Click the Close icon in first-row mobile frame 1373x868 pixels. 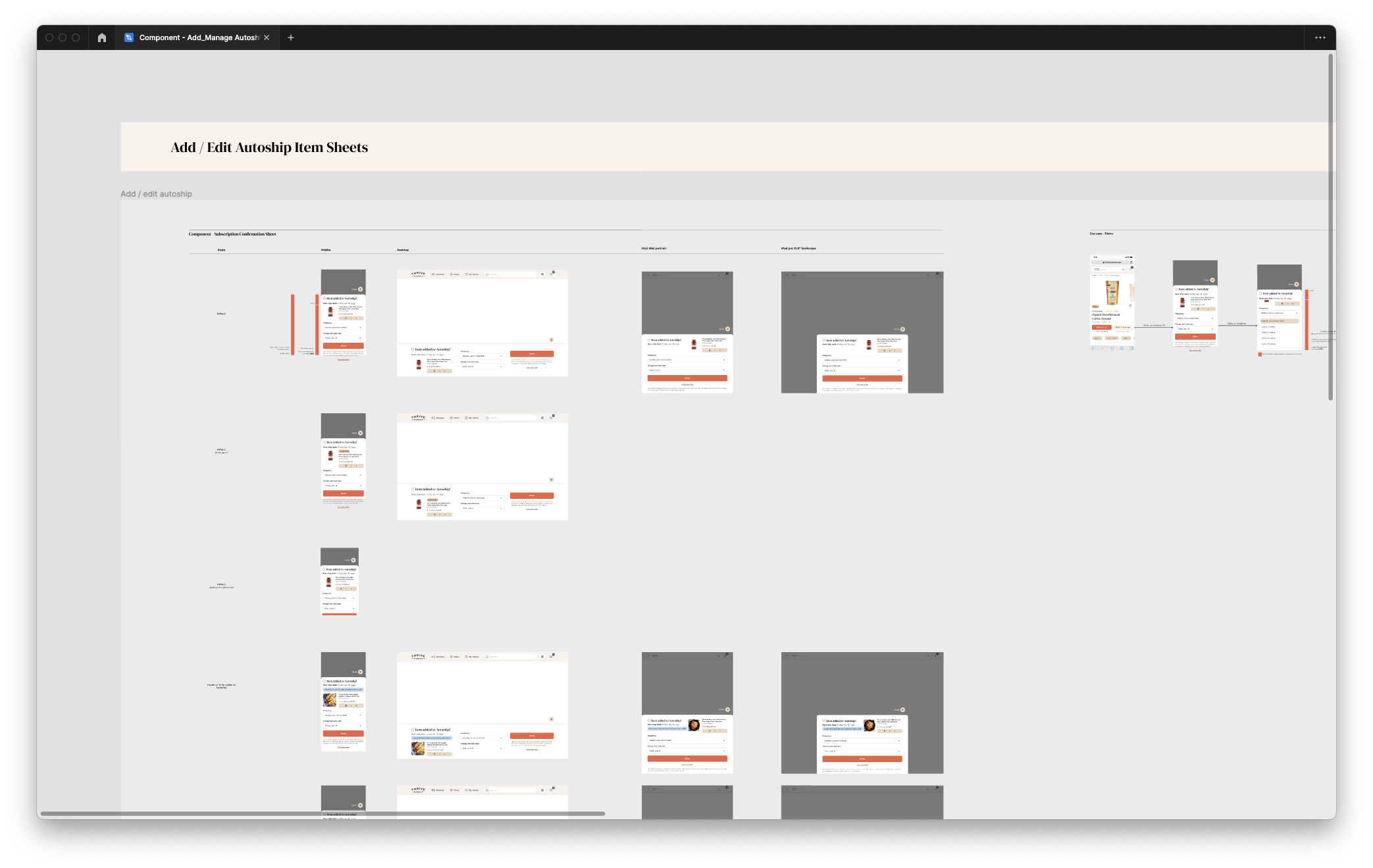point(360,290)
